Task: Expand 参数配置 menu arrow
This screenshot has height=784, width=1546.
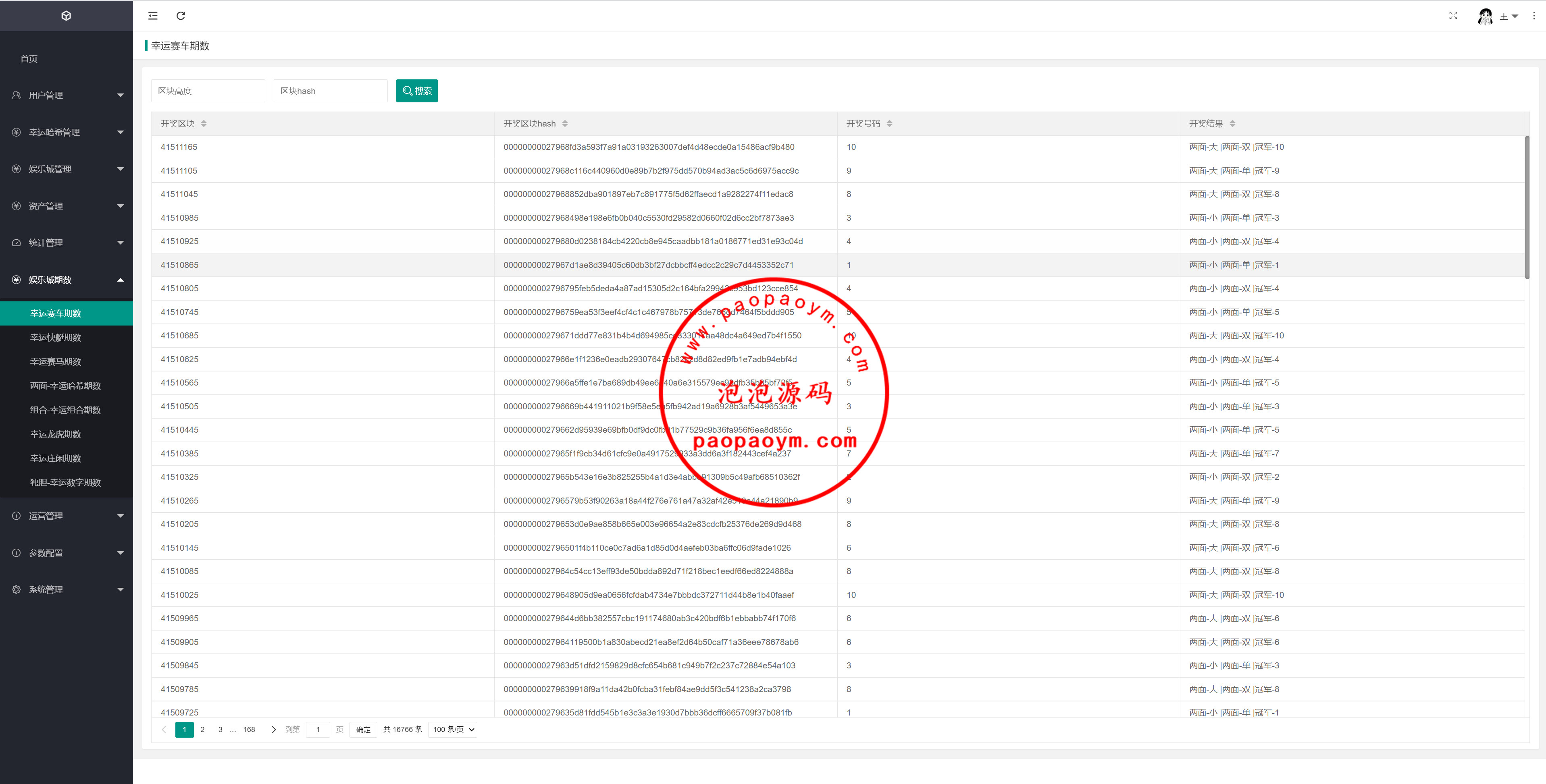Action: point(121,553)
